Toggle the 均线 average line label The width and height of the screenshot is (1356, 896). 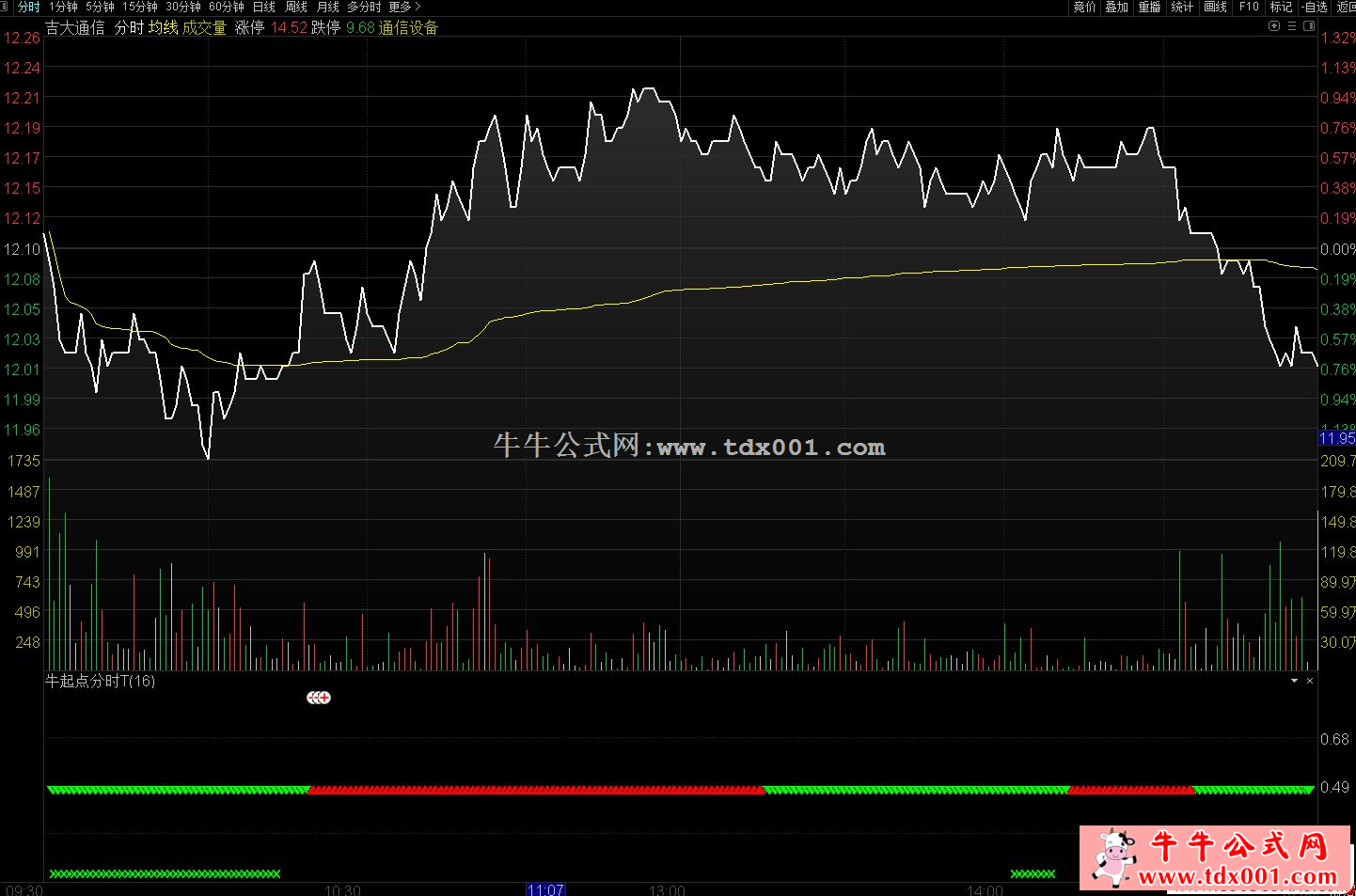(163, 27)
